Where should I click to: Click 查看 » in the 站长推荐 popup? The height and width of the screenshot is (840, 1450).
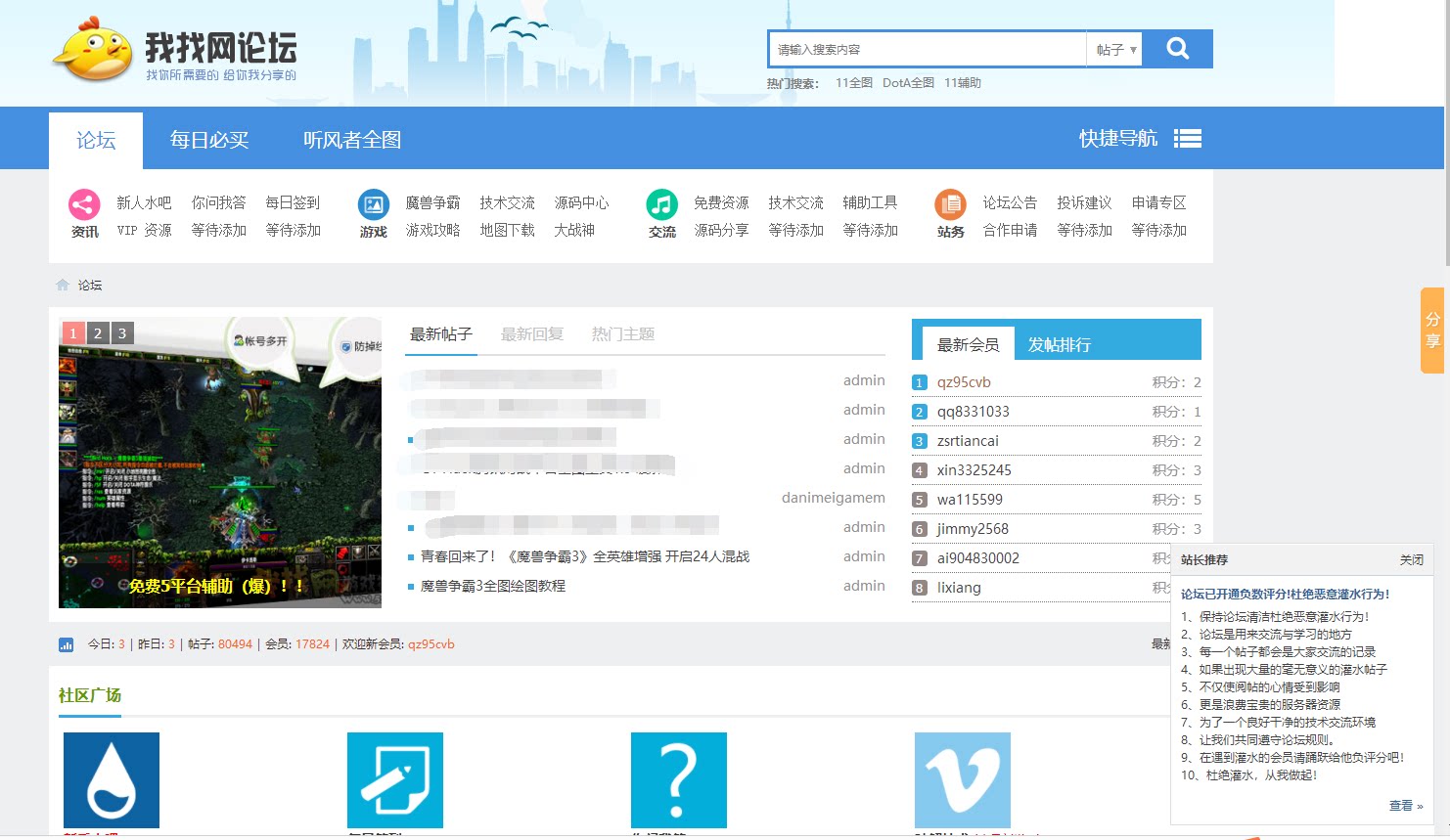click(x=1406, y=806)
